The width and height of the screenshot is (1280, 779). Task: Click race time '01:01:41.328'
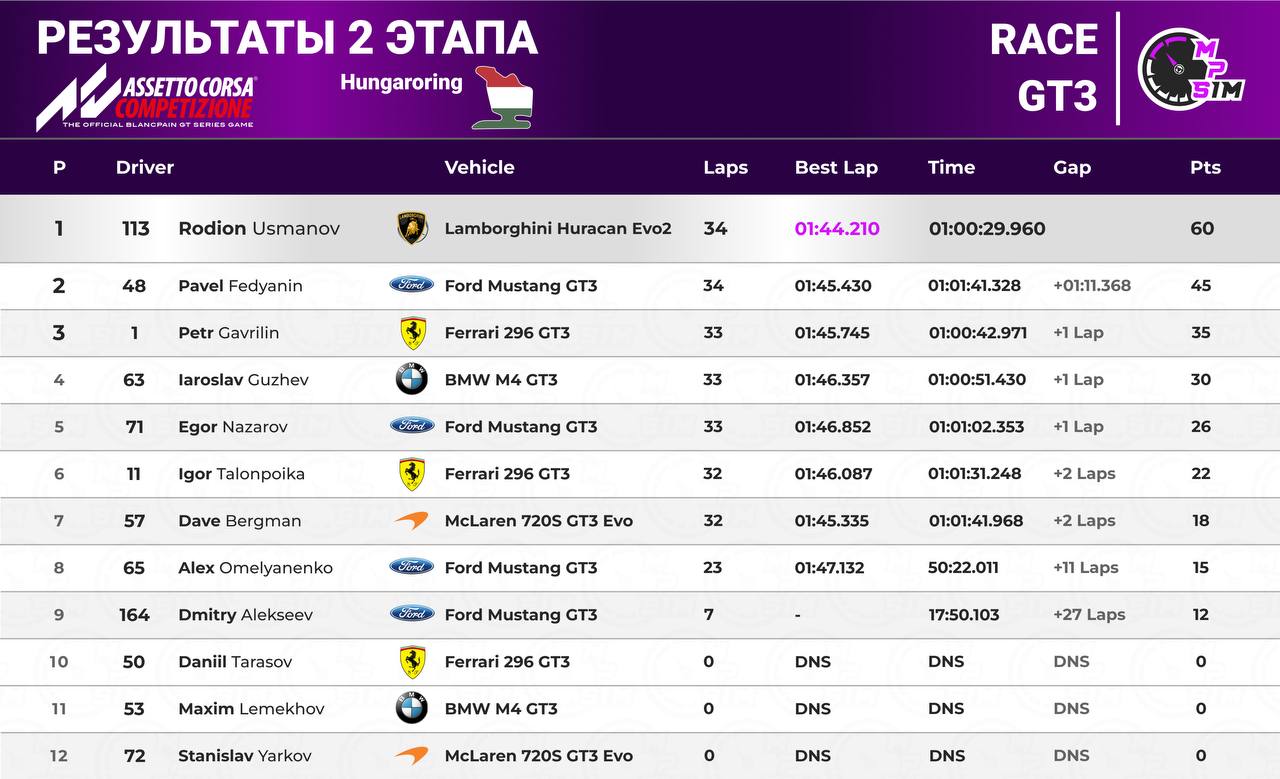(974, 286)
